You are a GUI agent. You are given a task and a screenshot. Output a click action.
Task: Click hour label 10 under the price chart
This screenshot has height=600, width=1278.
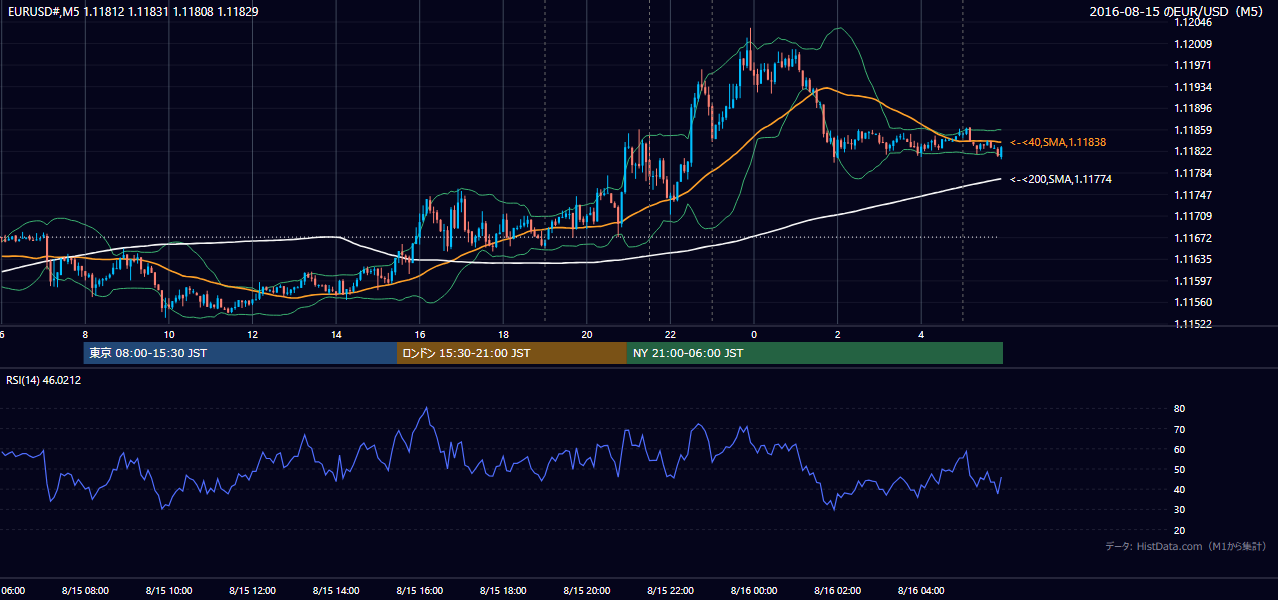(169, 334)
